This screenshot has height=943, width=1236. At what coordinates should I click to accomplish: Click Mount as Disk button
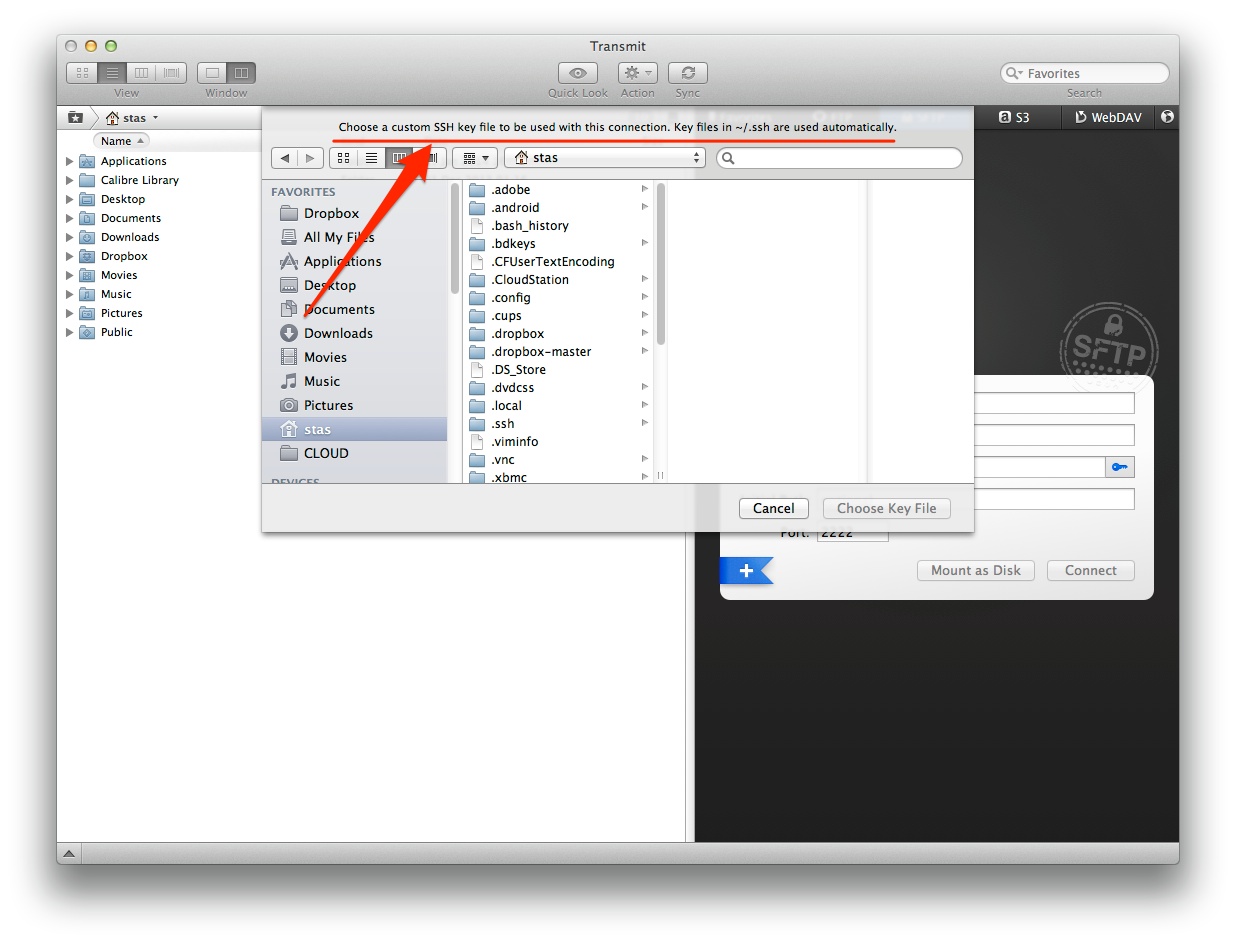(976, 570)
